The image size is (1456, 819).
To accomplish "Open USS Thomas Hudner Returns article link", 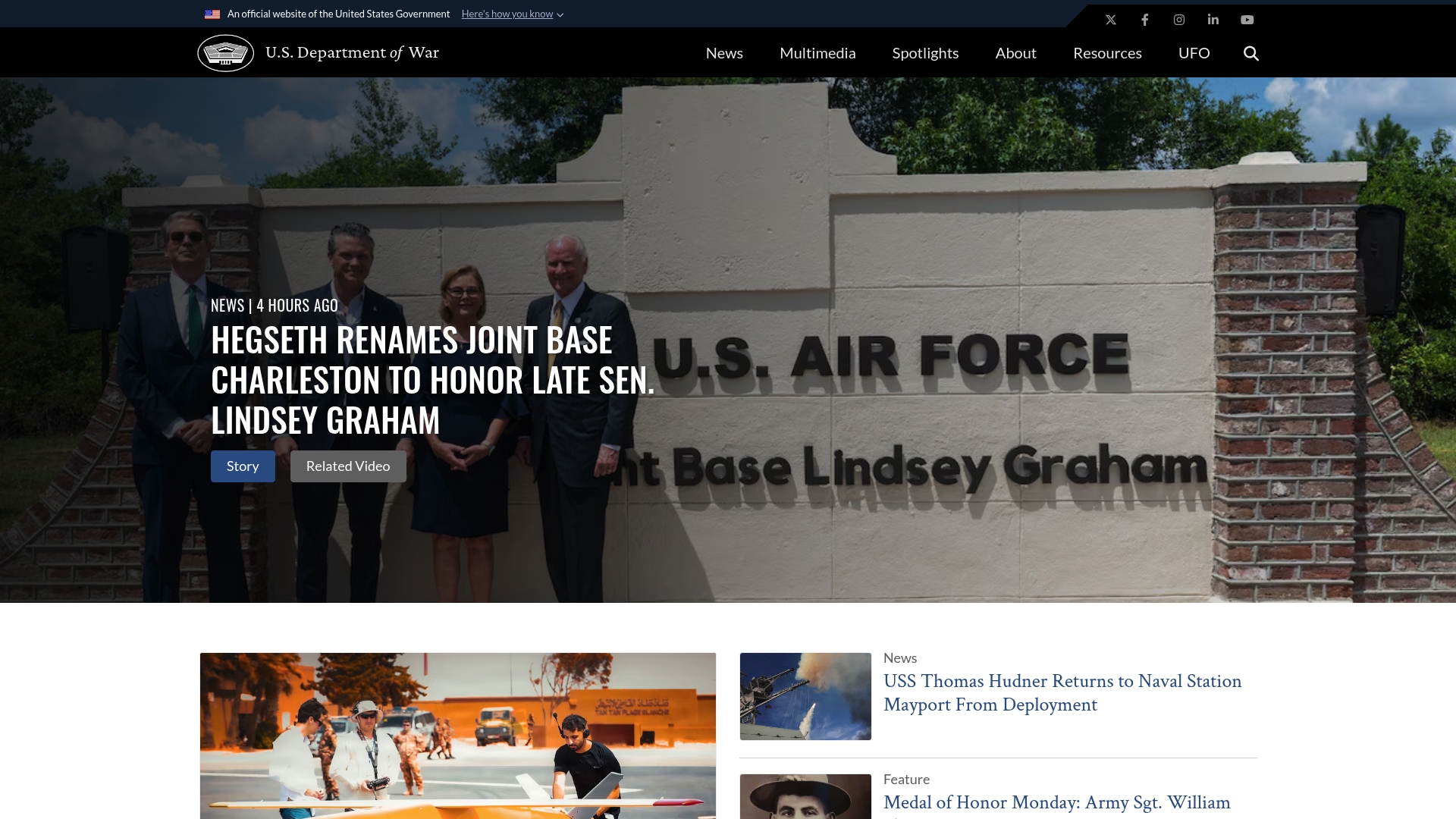I will click(x=1062, y=692).
